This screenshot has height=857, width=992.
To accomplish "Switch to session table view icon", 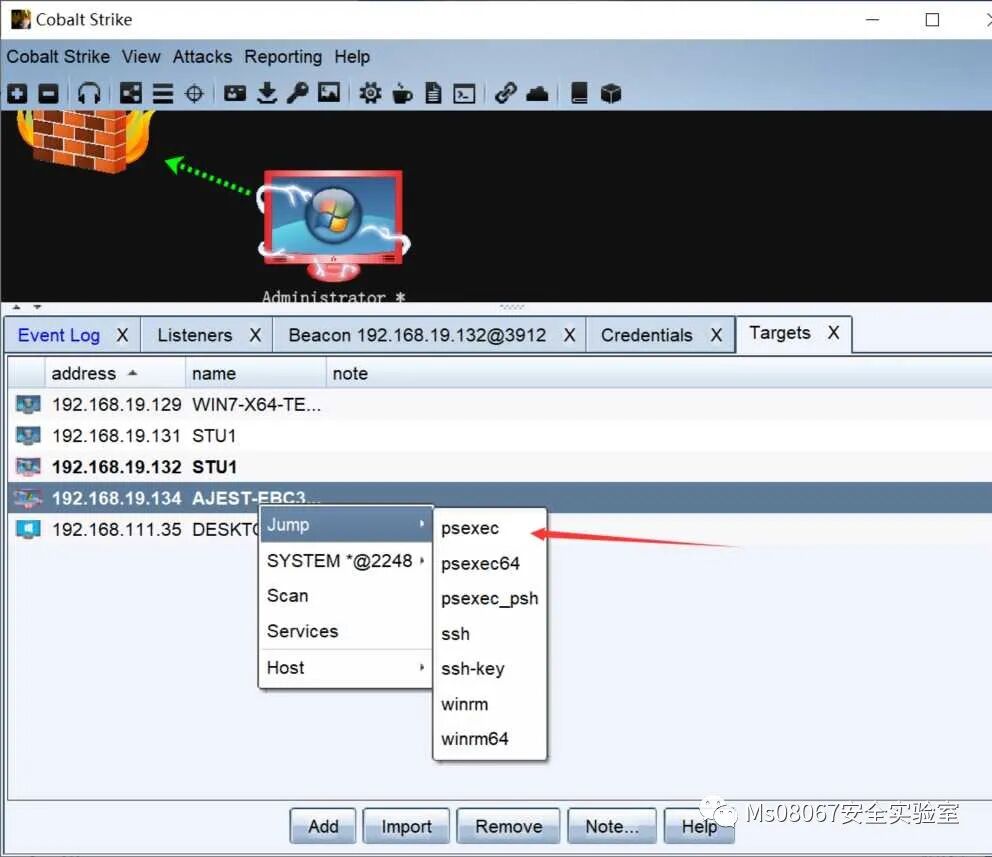I will point(163,94).
